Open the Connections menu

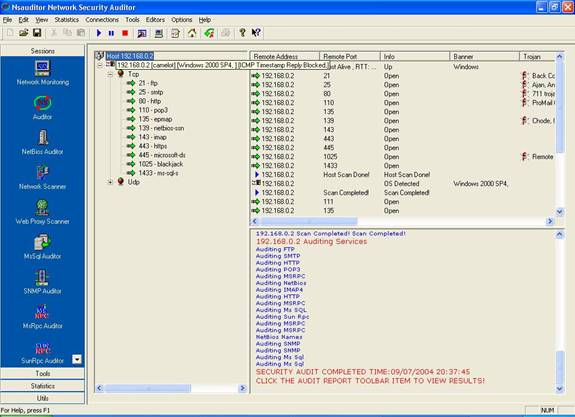[102, 20]
